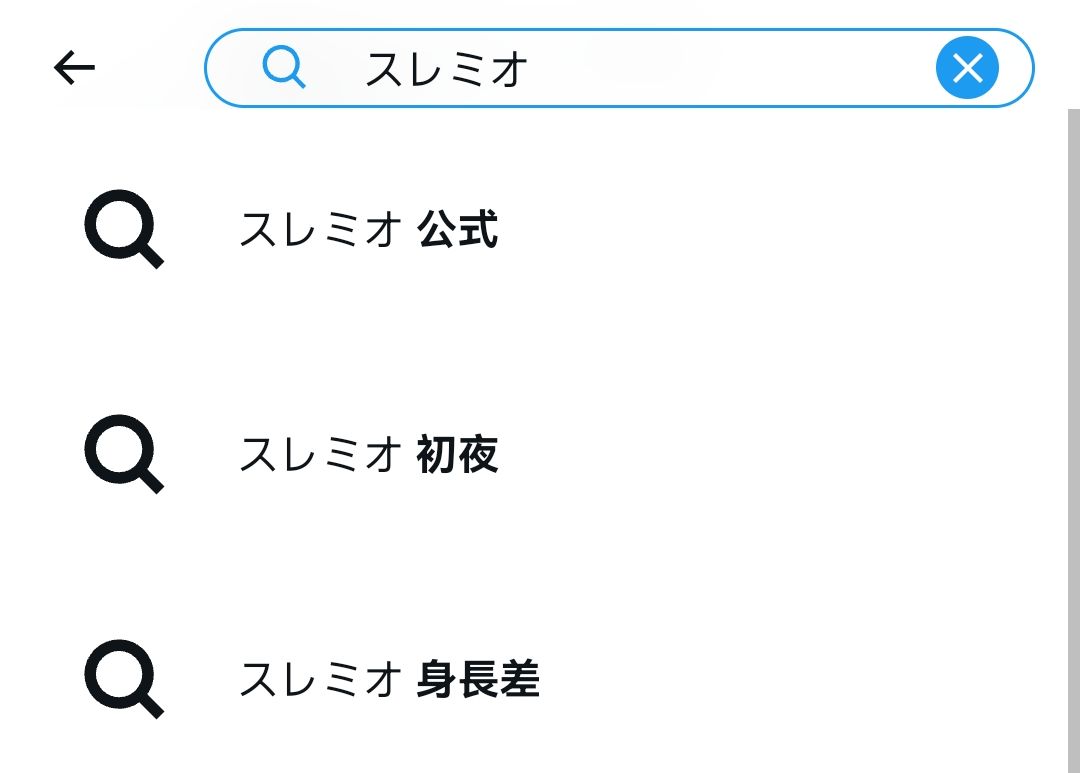
Task: Tap スレミオ prefix in the 身長差 suggestion row
Action: pyautogui.click(x=320, y=680)
